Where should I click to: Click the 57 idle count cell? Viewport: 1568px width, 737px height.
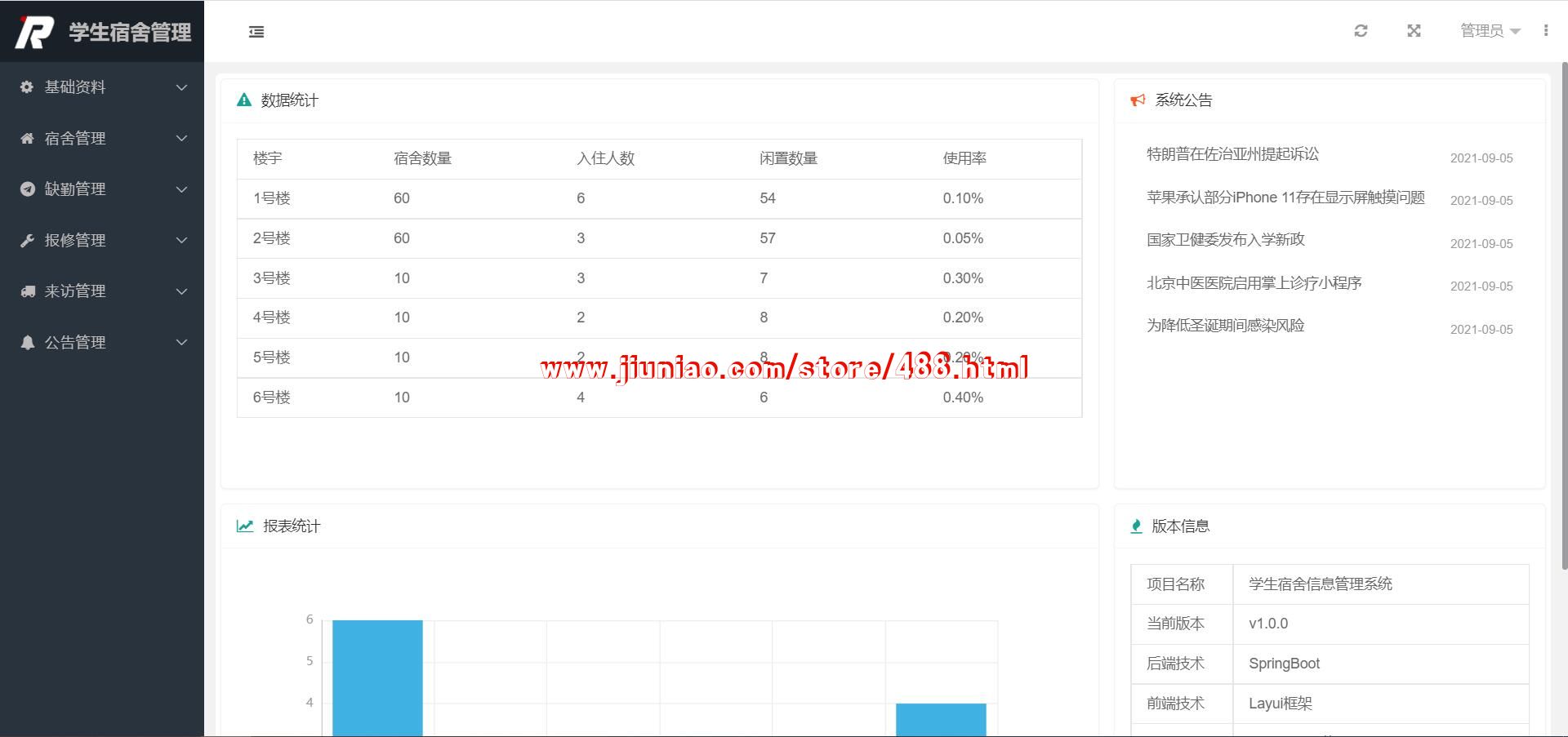(x=768, y=238)
